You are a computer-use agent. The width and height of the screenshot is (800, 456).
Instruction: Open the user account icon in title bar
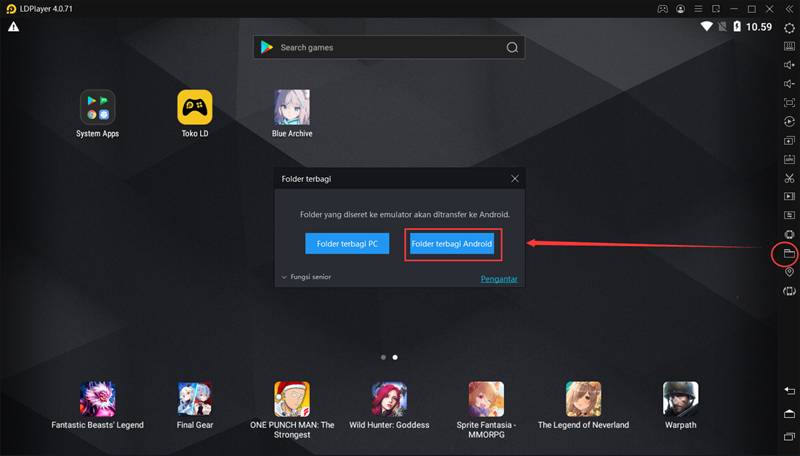681,9
